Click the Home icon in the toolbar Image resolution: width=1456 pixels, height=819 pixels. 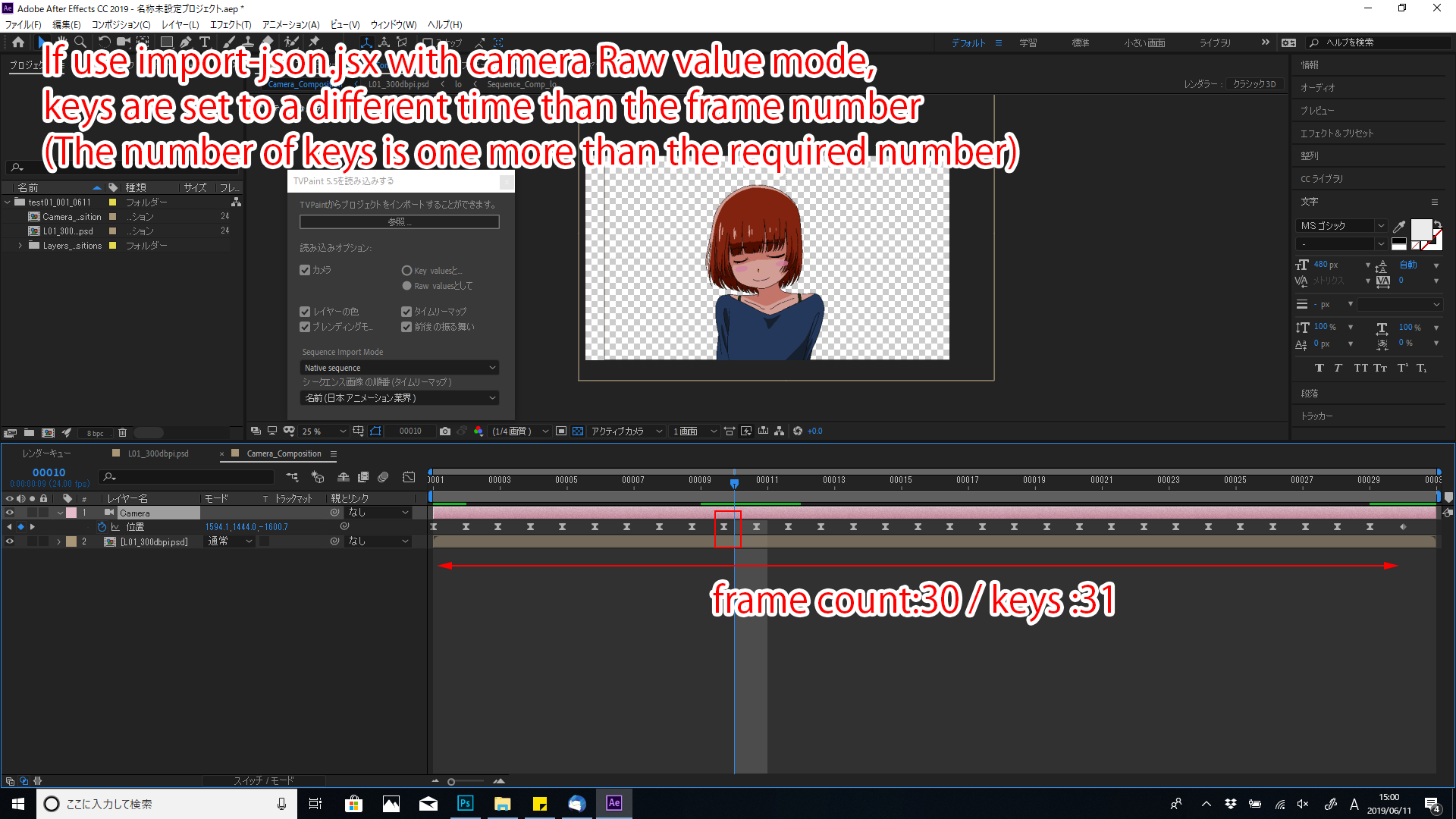(x=18, y=42)
